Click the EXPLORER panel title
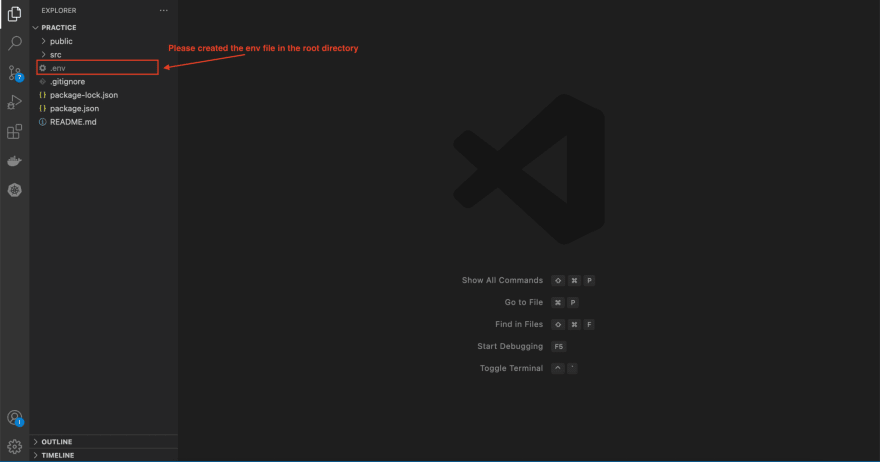The width and height of the screenshot is (880, 462). pyautogui.click(x=59, y=11)
